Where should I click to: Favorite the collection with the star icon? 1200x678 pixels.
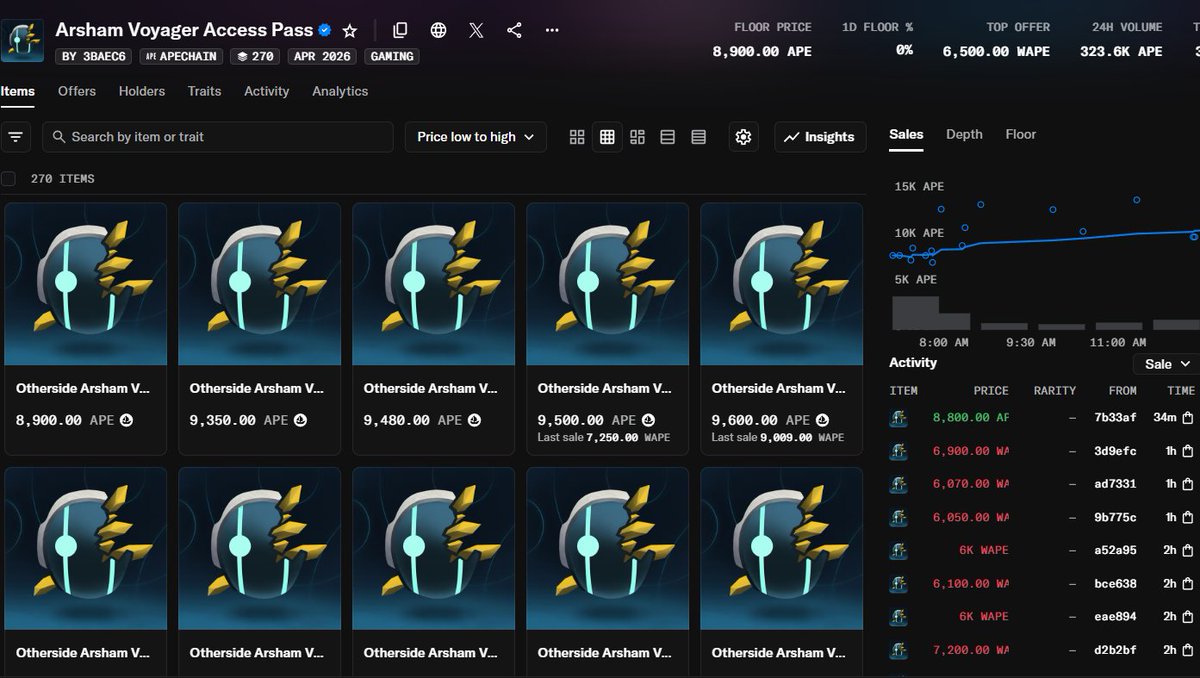349,31
